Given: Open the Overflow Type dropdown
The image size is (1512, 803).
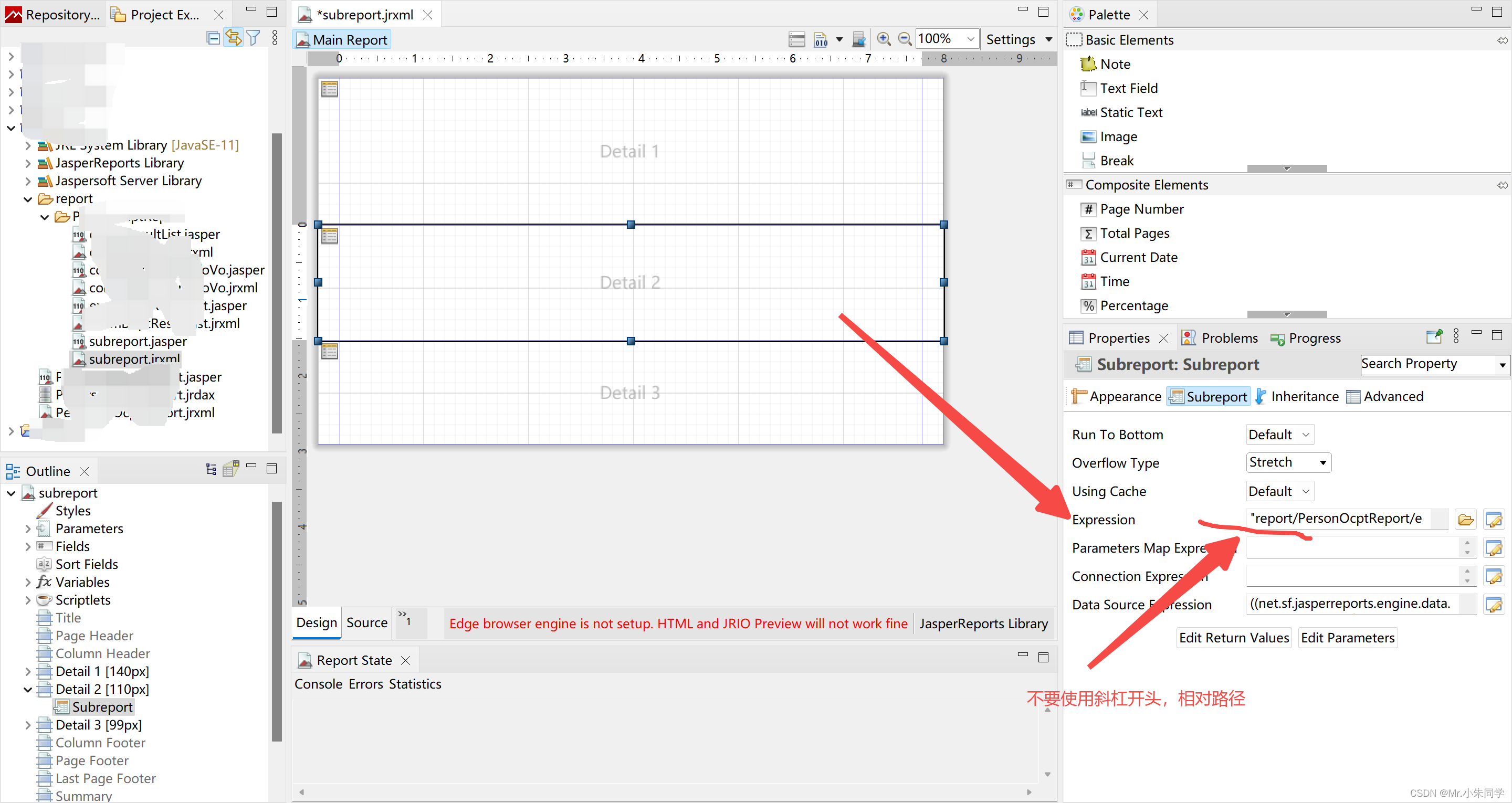Looking at the screenshot, I should point(1288,462).
